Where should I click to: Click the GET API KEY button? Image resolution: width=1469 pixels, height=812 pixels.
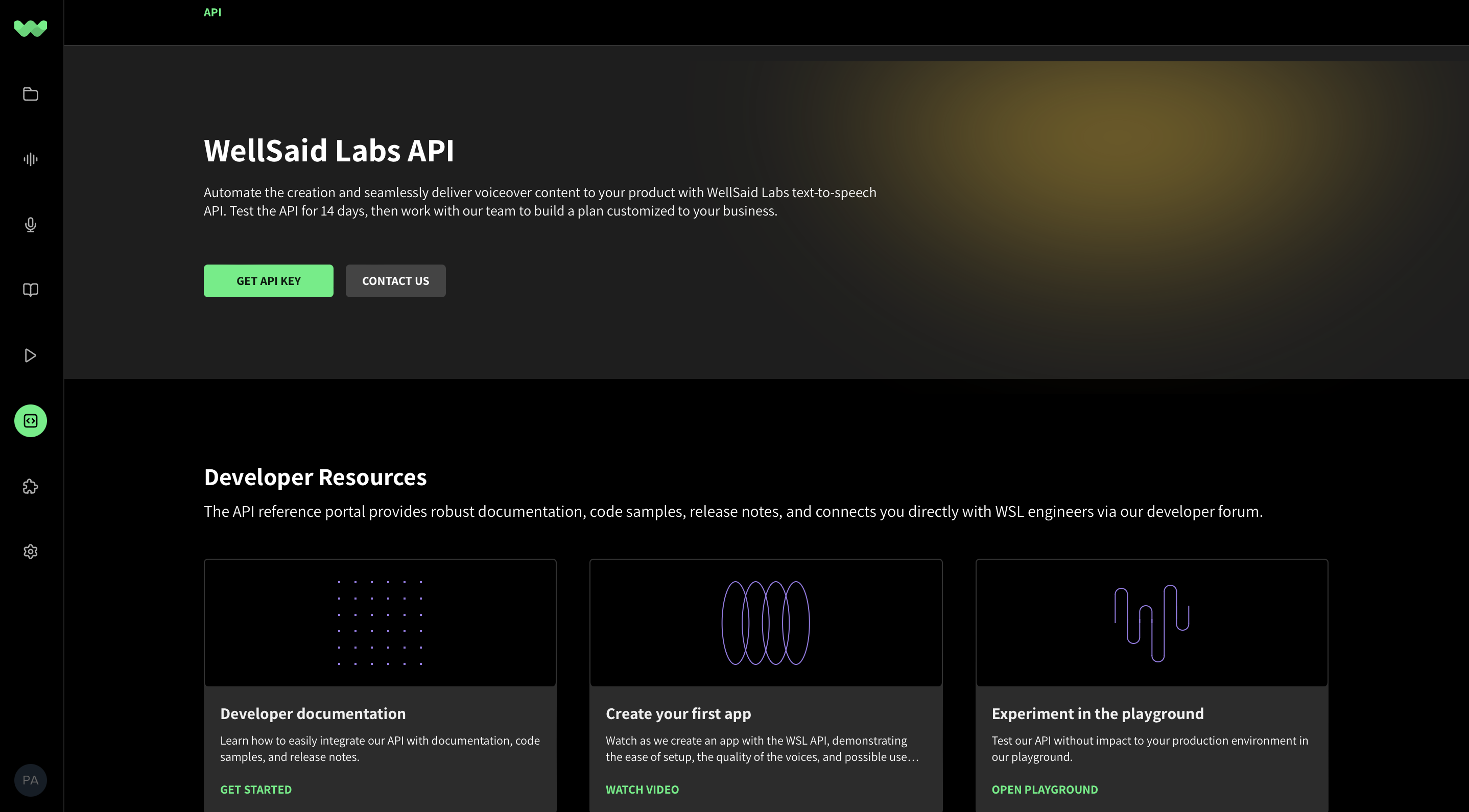tap(269, 280)
